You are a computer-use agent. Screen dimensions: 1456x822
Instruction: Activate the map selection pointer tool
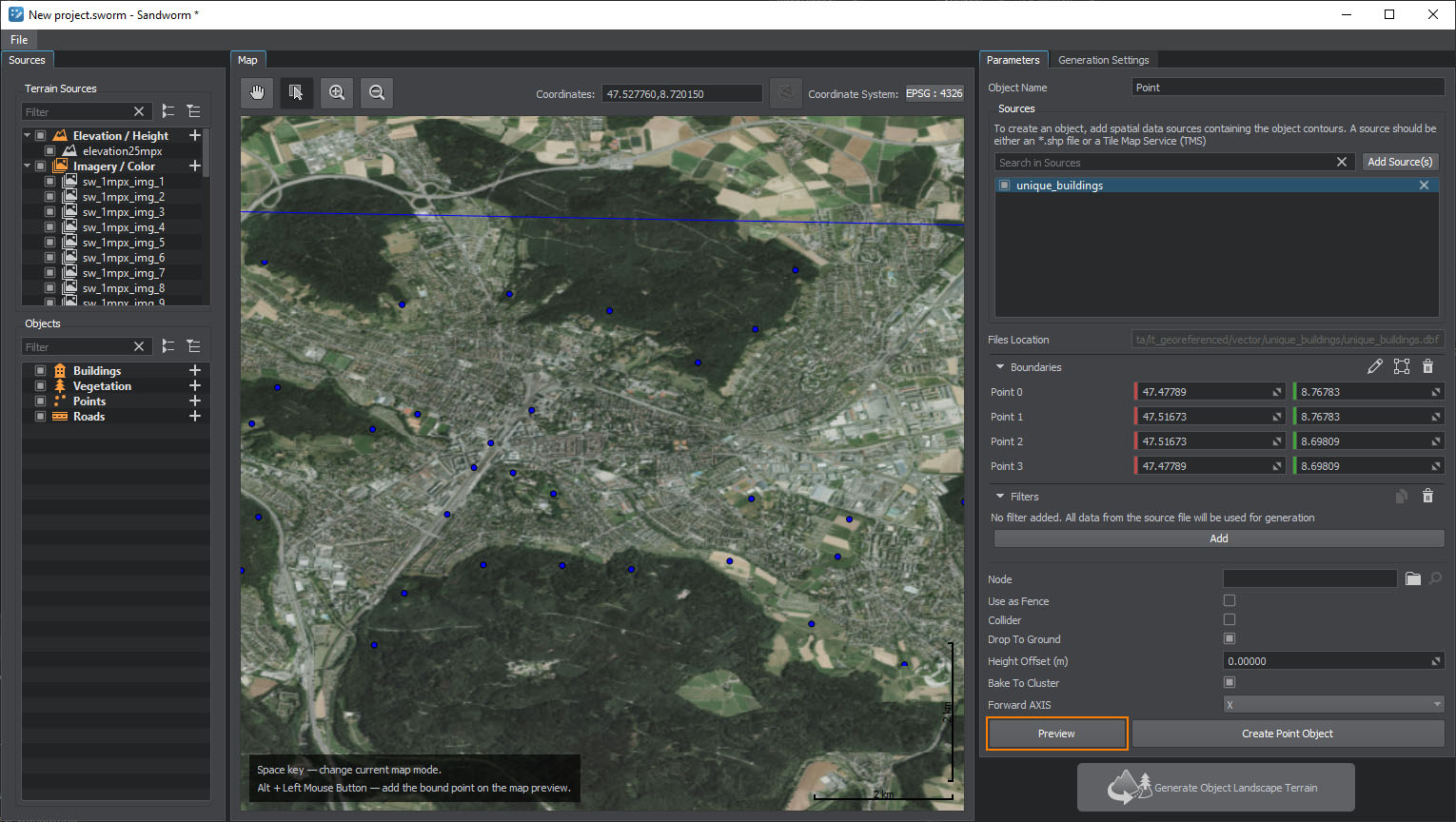click(296, 92)
